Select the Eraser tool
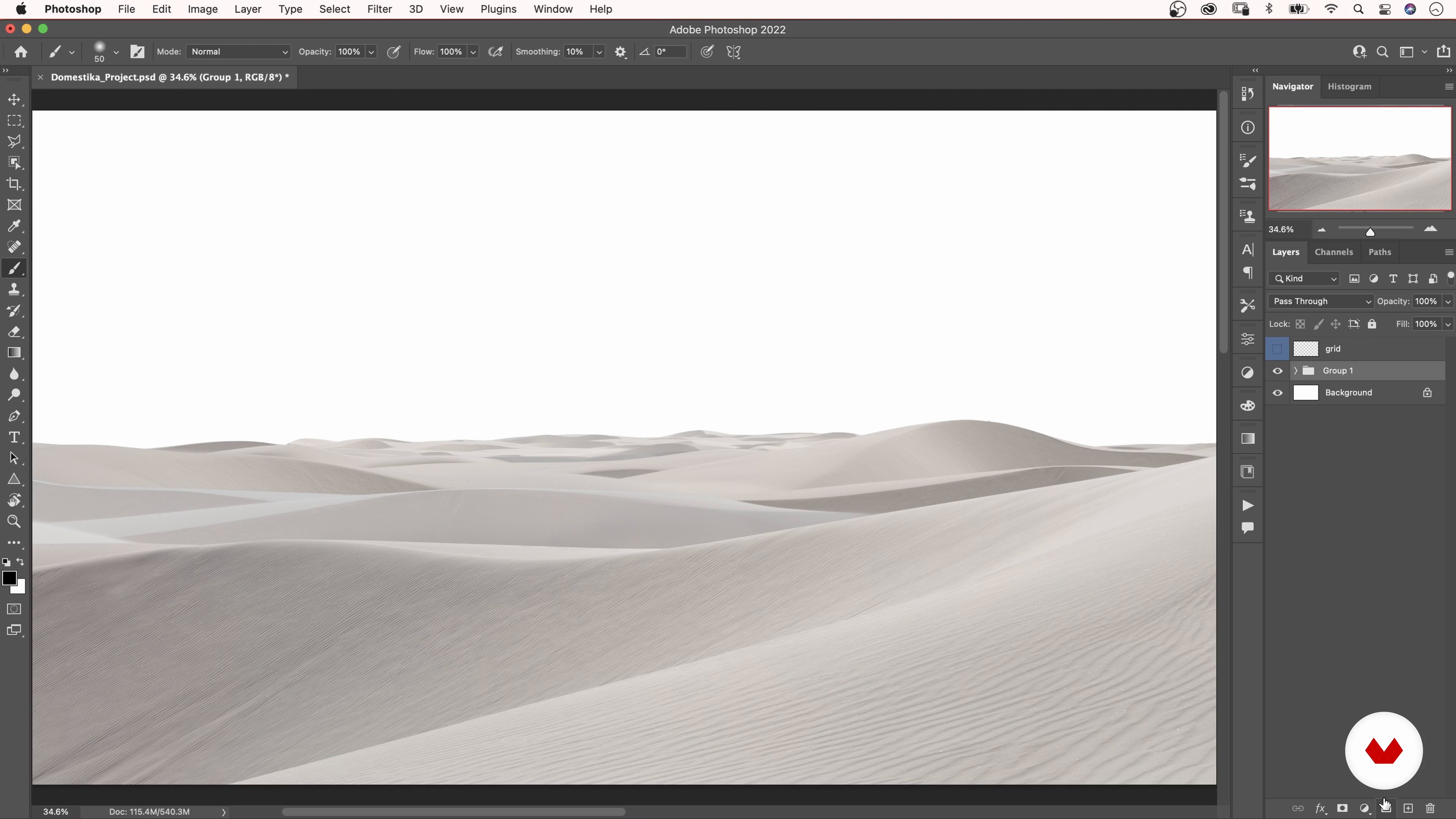Viewport: 1456px width, 819px height. (14, 332)
